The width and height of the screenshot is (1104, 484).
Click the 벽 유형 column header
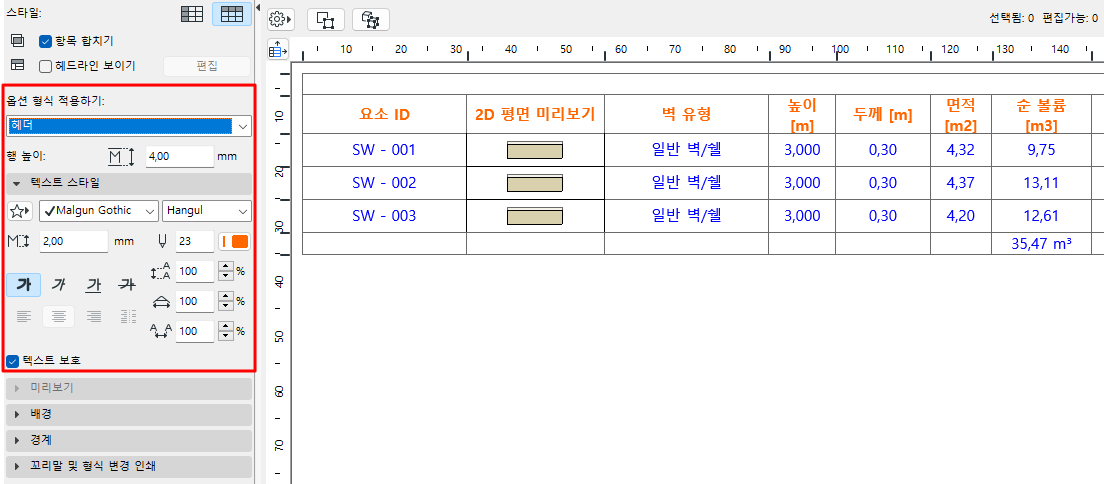[686, 114]
